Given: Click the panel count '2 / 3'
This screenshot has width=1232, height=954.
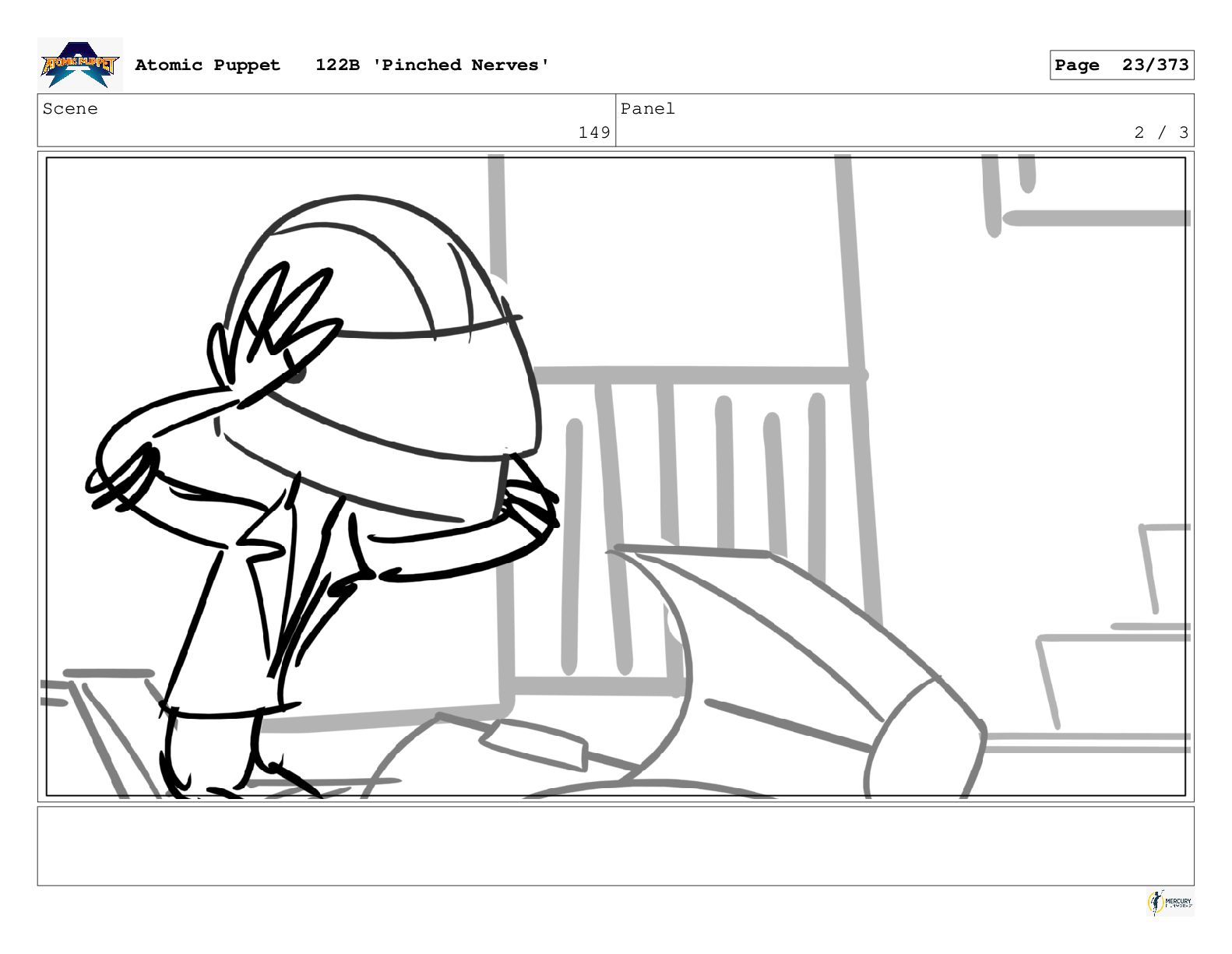Looking at the screenshot, I should tap(1161, 132).
